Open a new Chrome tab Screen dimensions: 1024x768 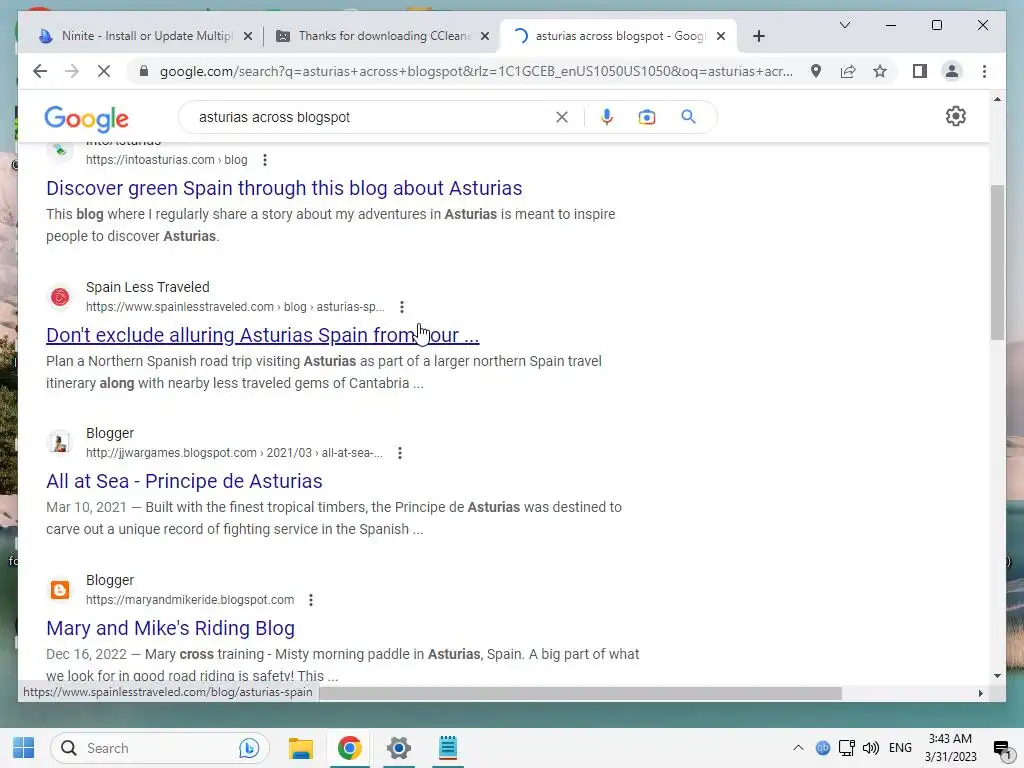(758, 37)
